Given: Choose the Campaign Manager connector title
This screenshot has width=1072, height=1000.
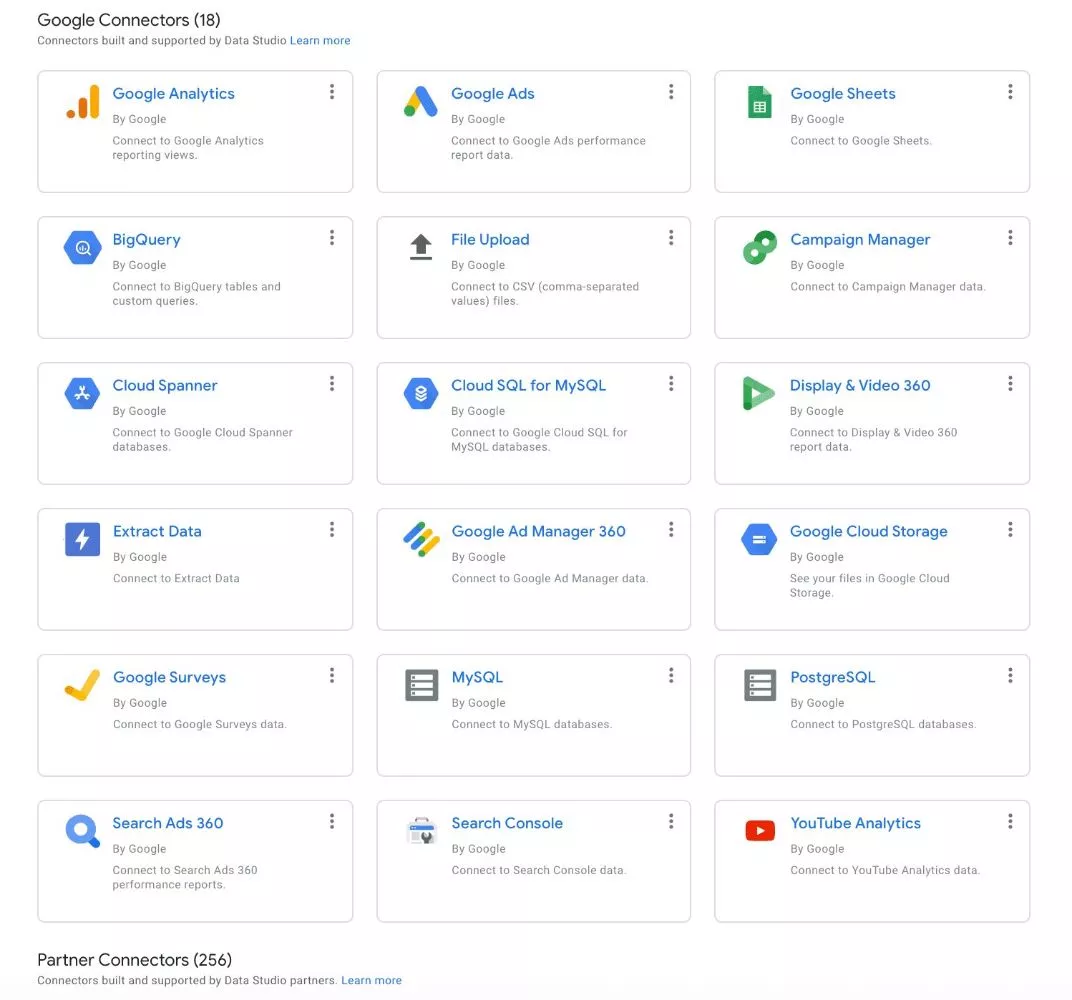Looking at the screenshot, I should 860,240.
